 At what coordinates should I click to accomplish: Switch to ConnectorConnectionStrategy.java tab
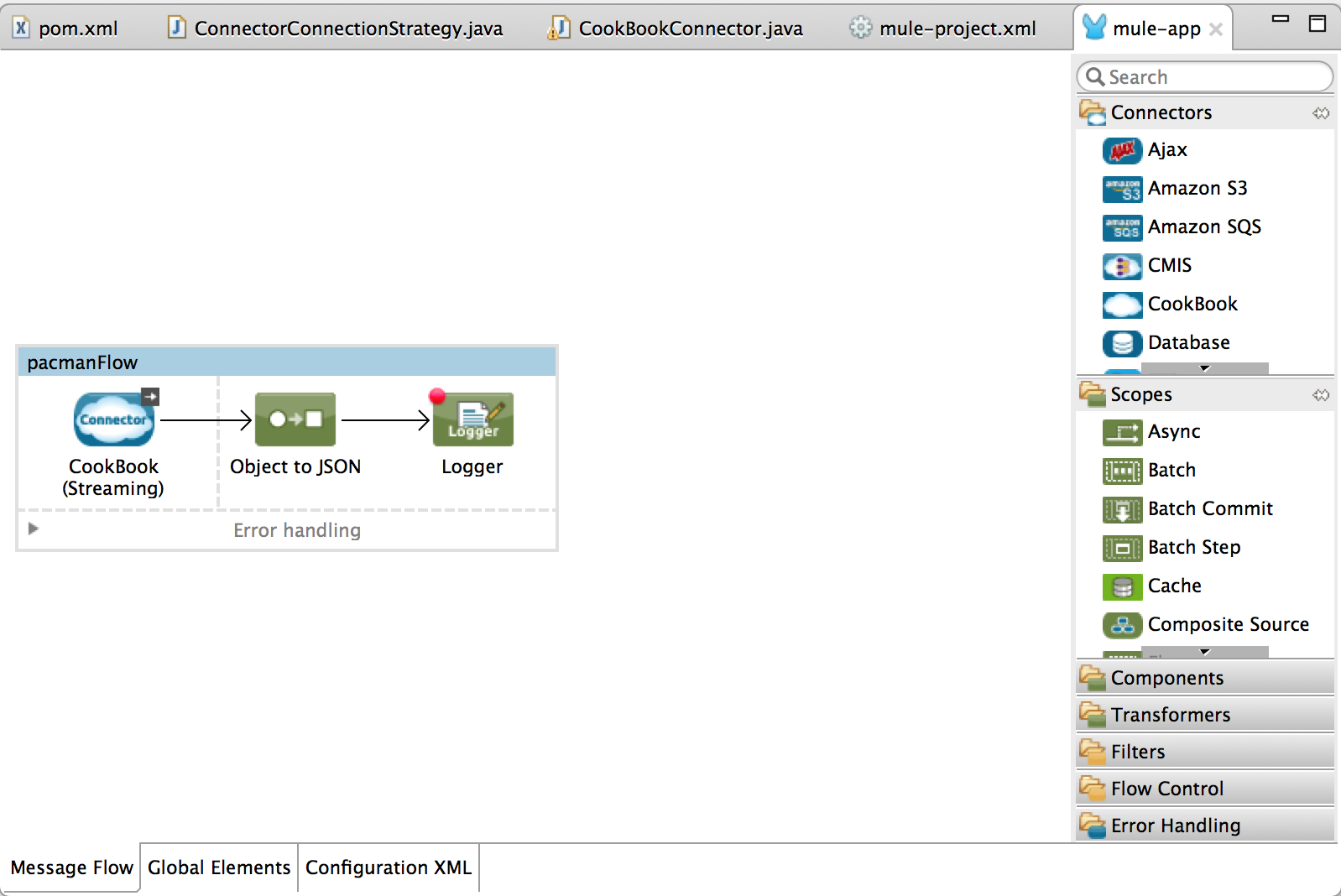pos(336,29)
